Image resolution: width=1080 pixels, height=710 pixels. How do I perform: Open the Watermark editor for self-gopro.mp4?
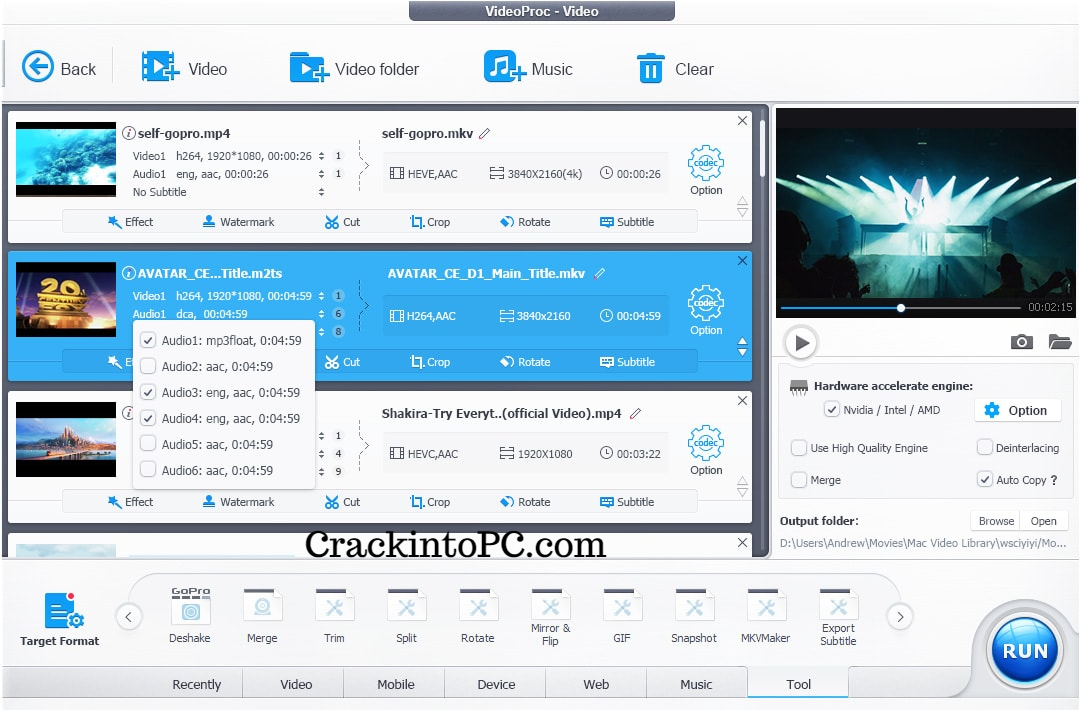click(238, 222)
